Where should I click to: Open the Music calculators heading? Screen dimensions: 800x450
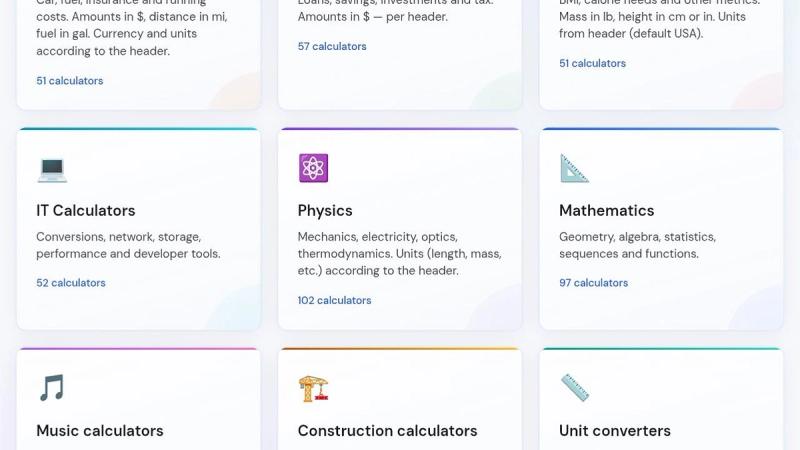pyautogui.click(x=100, y=431)
